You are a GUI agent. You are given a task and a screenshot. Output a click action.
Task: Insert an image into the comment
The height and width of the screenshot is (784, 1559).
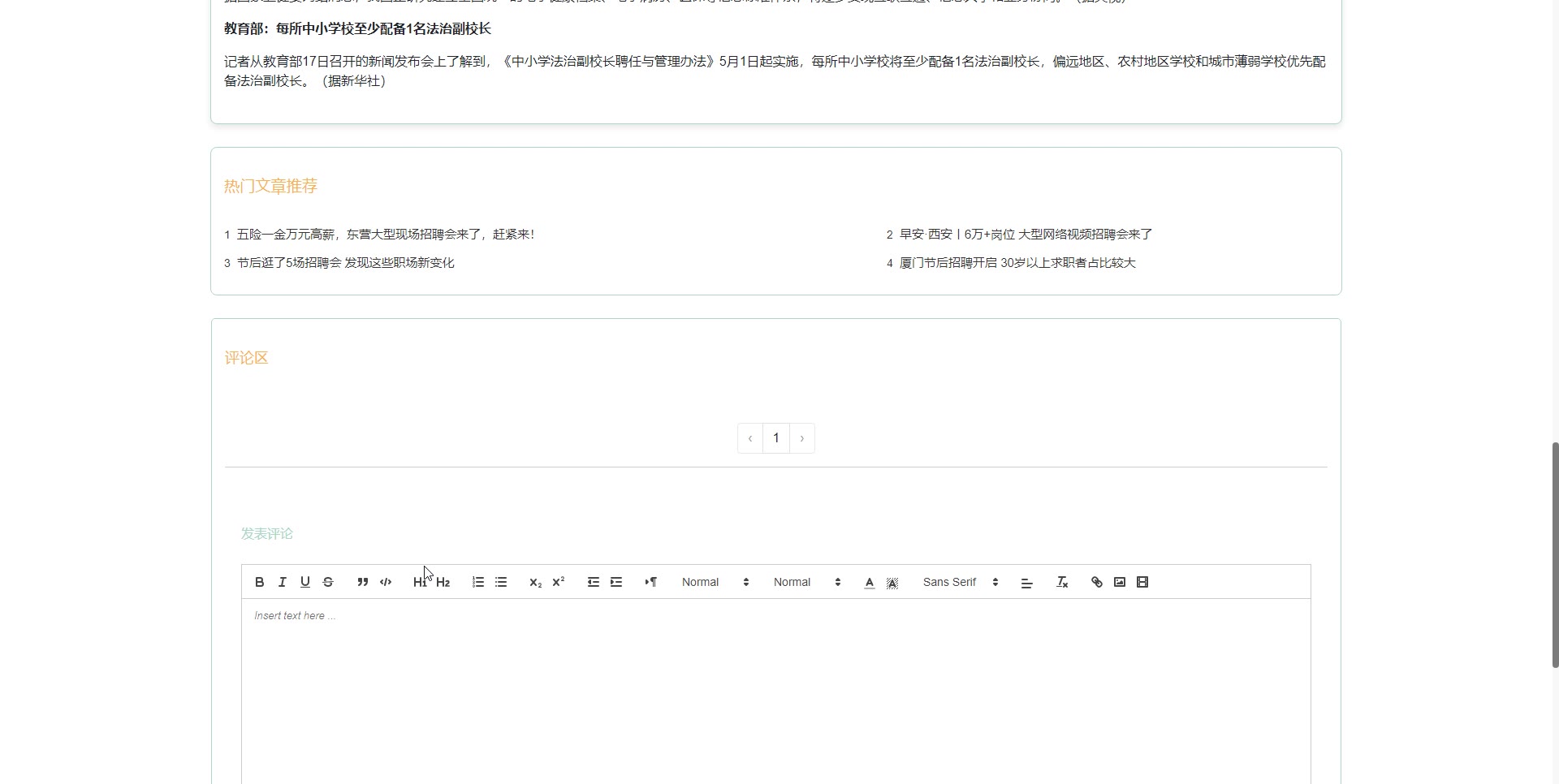pyautogui.click(x=1120, y=582)
